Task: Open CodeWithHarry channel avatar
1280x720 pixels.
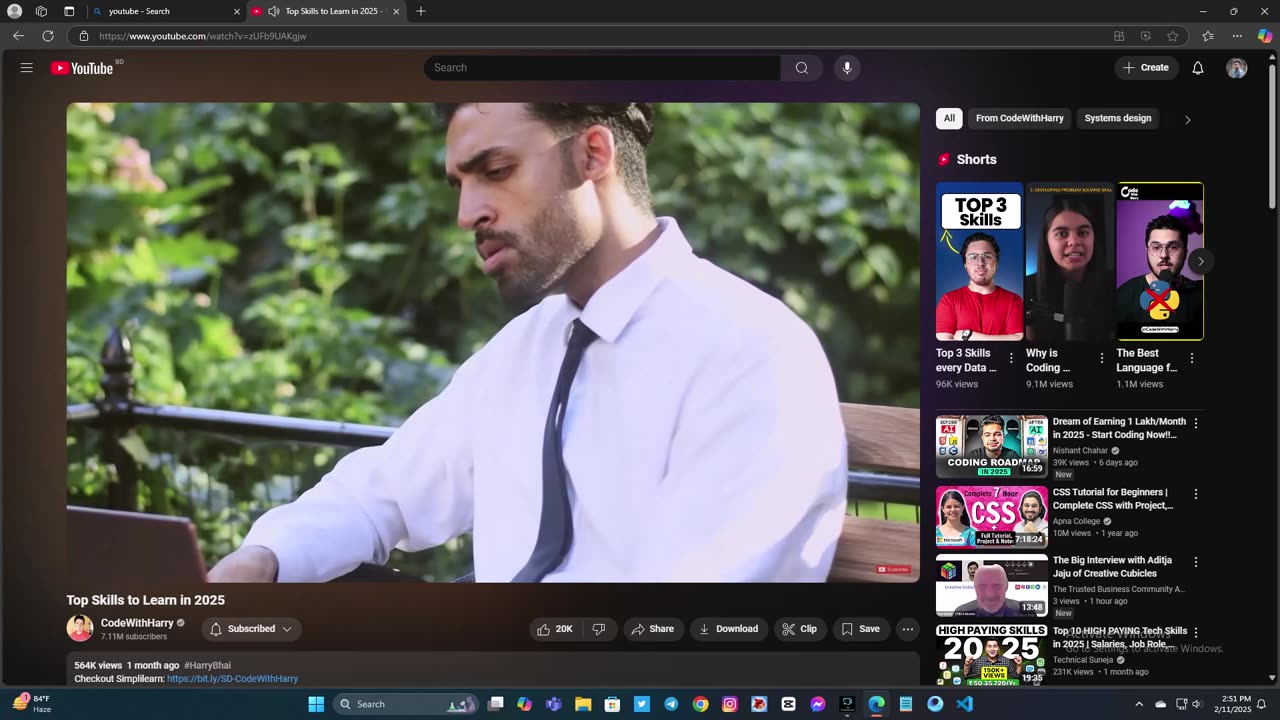Action: (x=80, y=628)
